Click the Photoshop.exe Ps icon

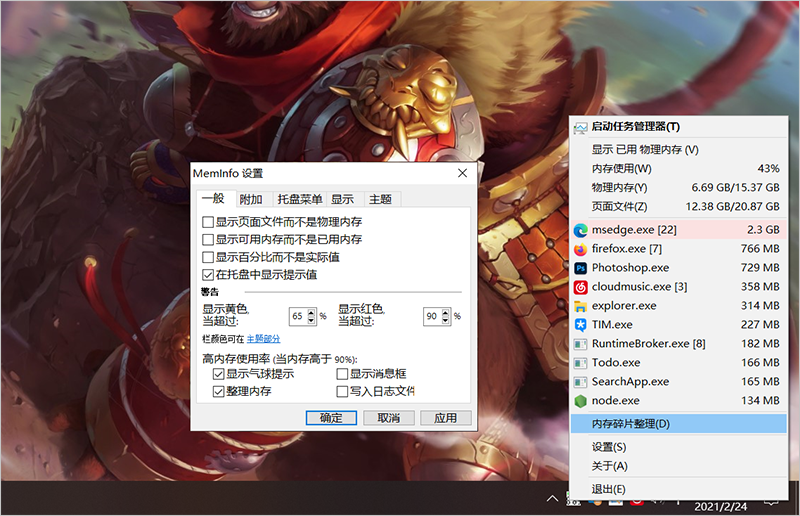click(581, 268)
